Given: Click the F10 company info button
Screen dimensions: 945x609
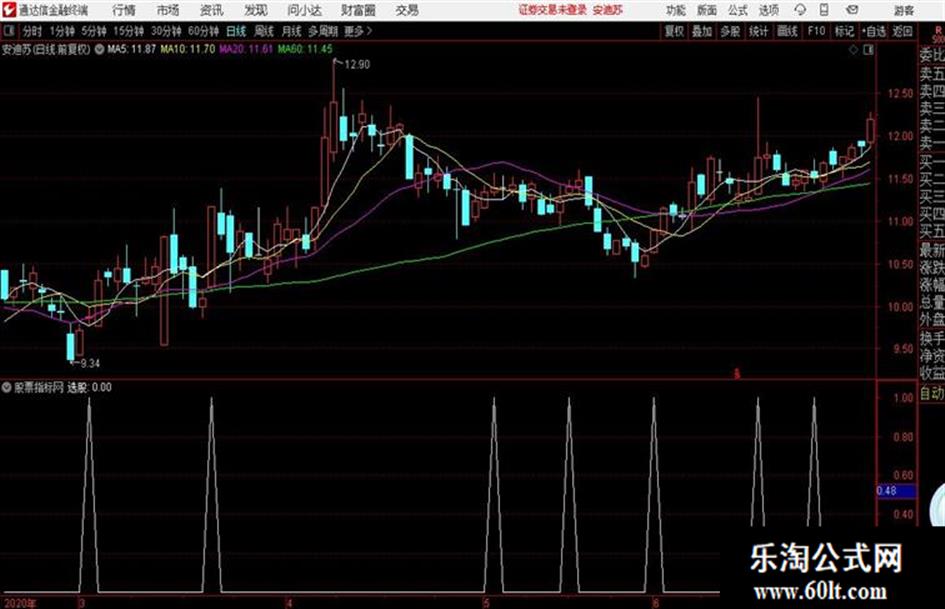Looking at the screenshot, I should click(816, 31).
